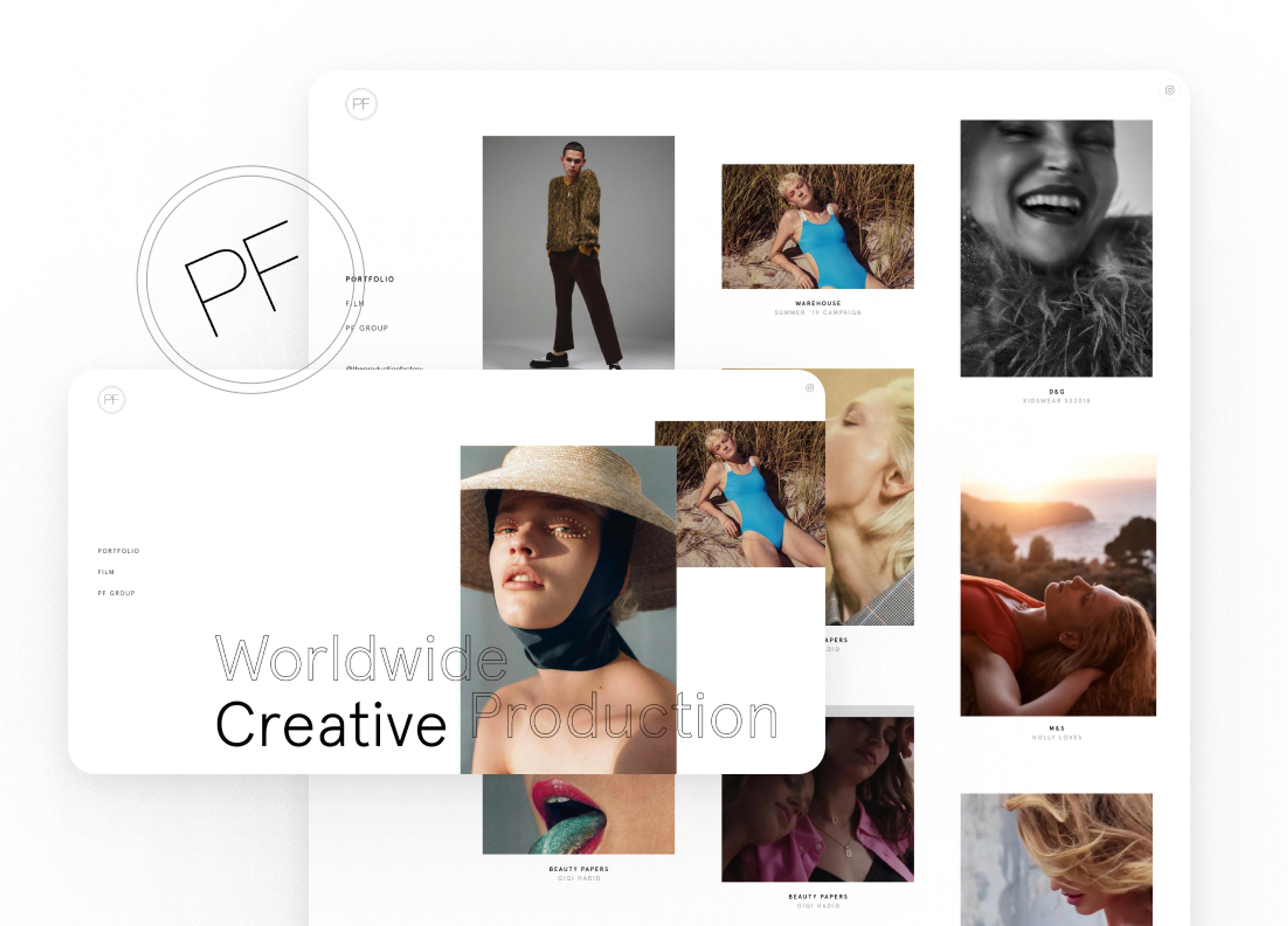1288x926 pixels.
Task: Click the HOLLY LOVES subtitle
Action: point(1057,737)
